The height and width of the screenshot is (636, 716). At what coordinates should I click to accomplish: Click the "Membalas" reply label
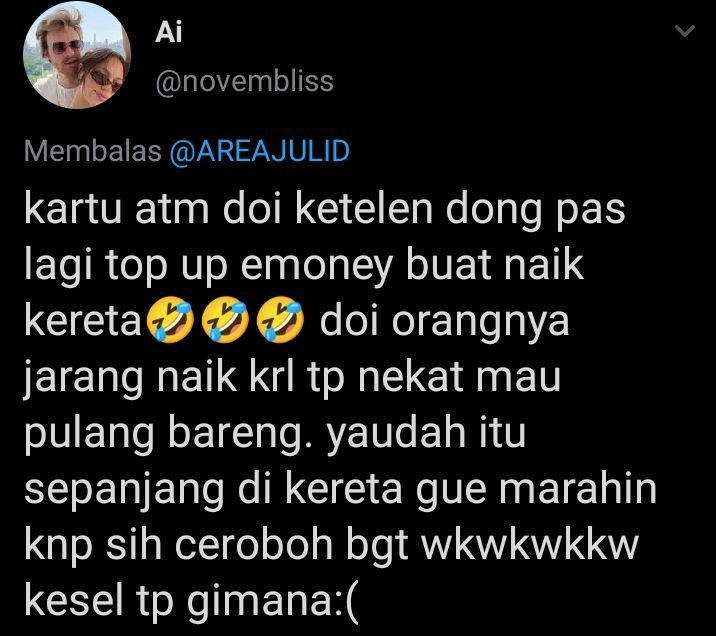(x=93, y=151)
